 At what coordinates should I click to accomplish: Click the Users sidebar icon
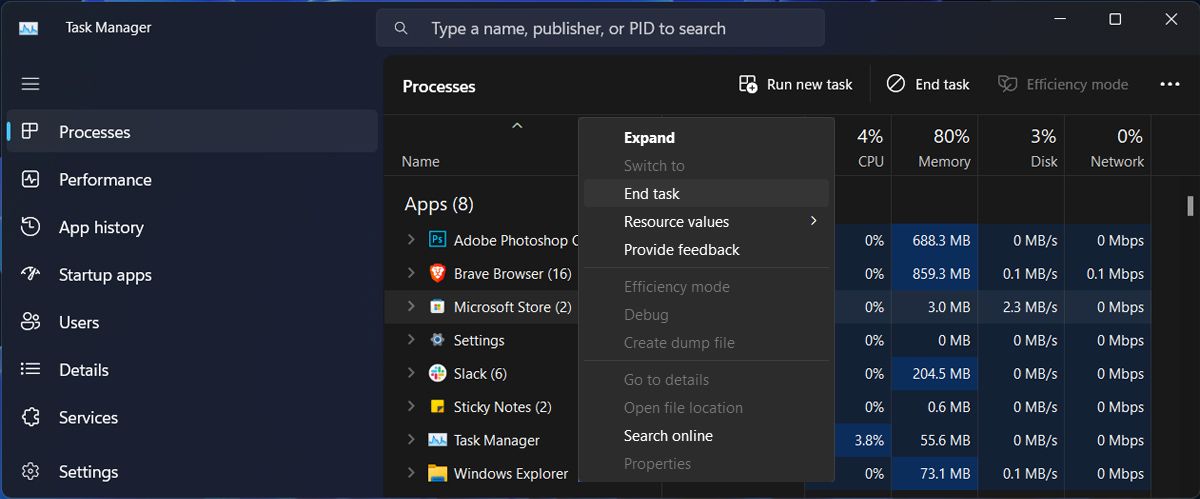point(30,322)
